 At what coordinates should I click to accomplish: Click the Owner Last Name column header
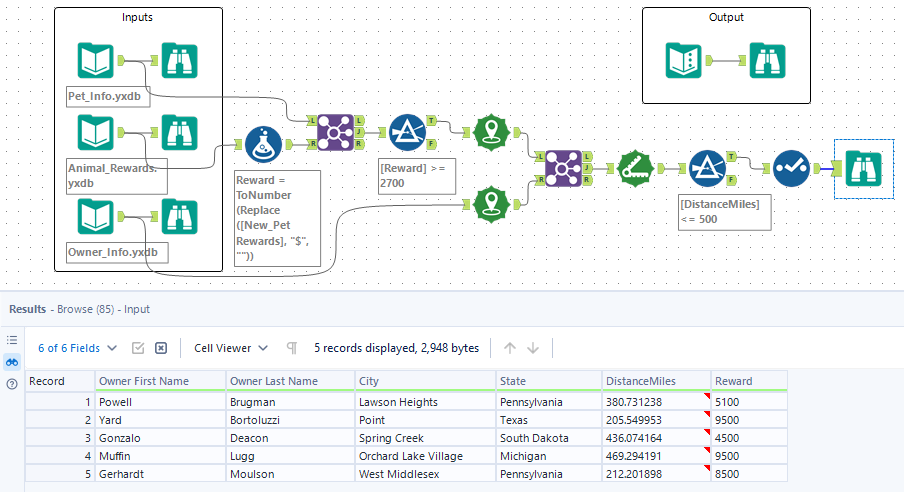click(x=291, y=381)
